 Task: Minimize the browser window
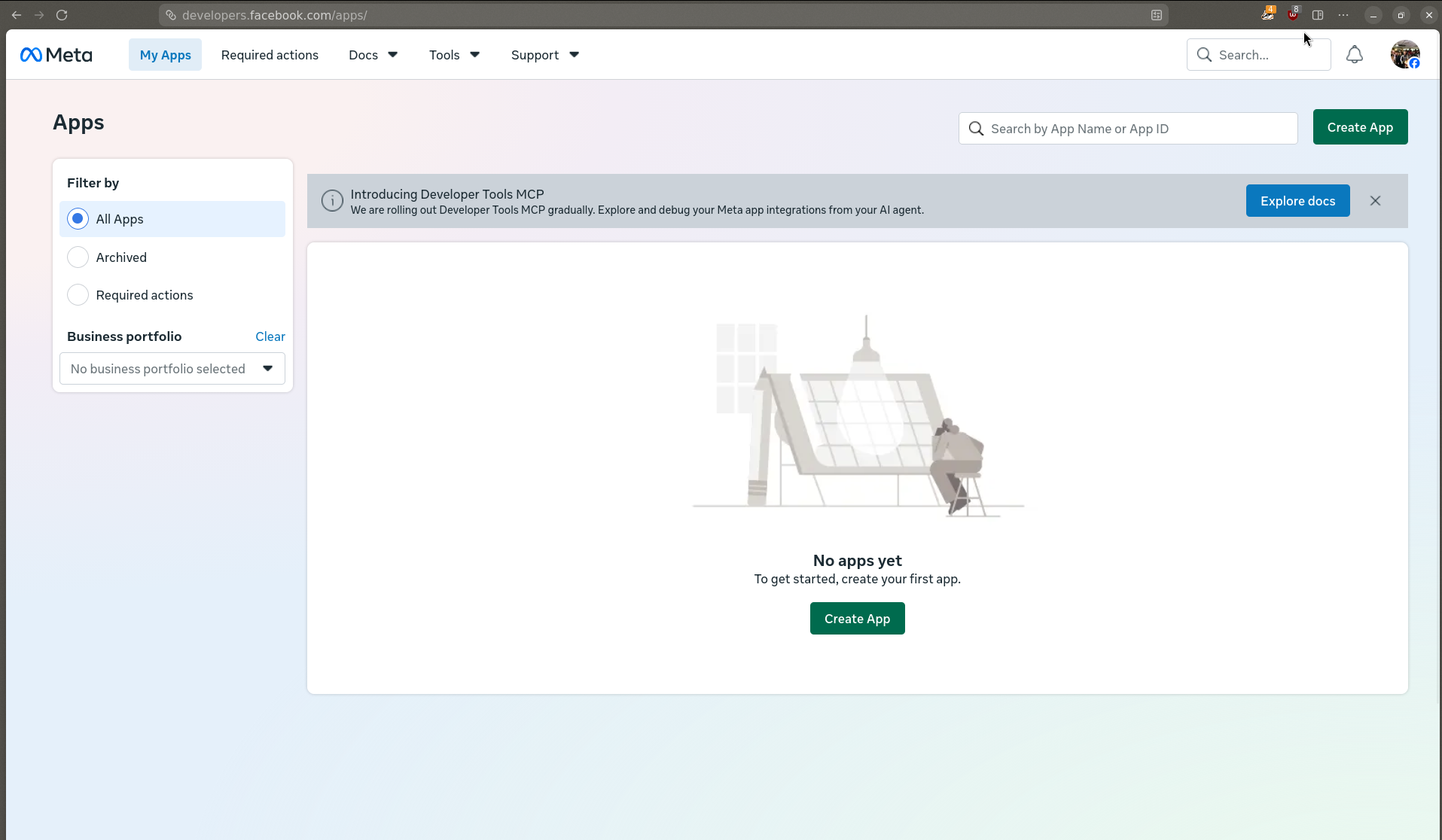[1373, 15]
